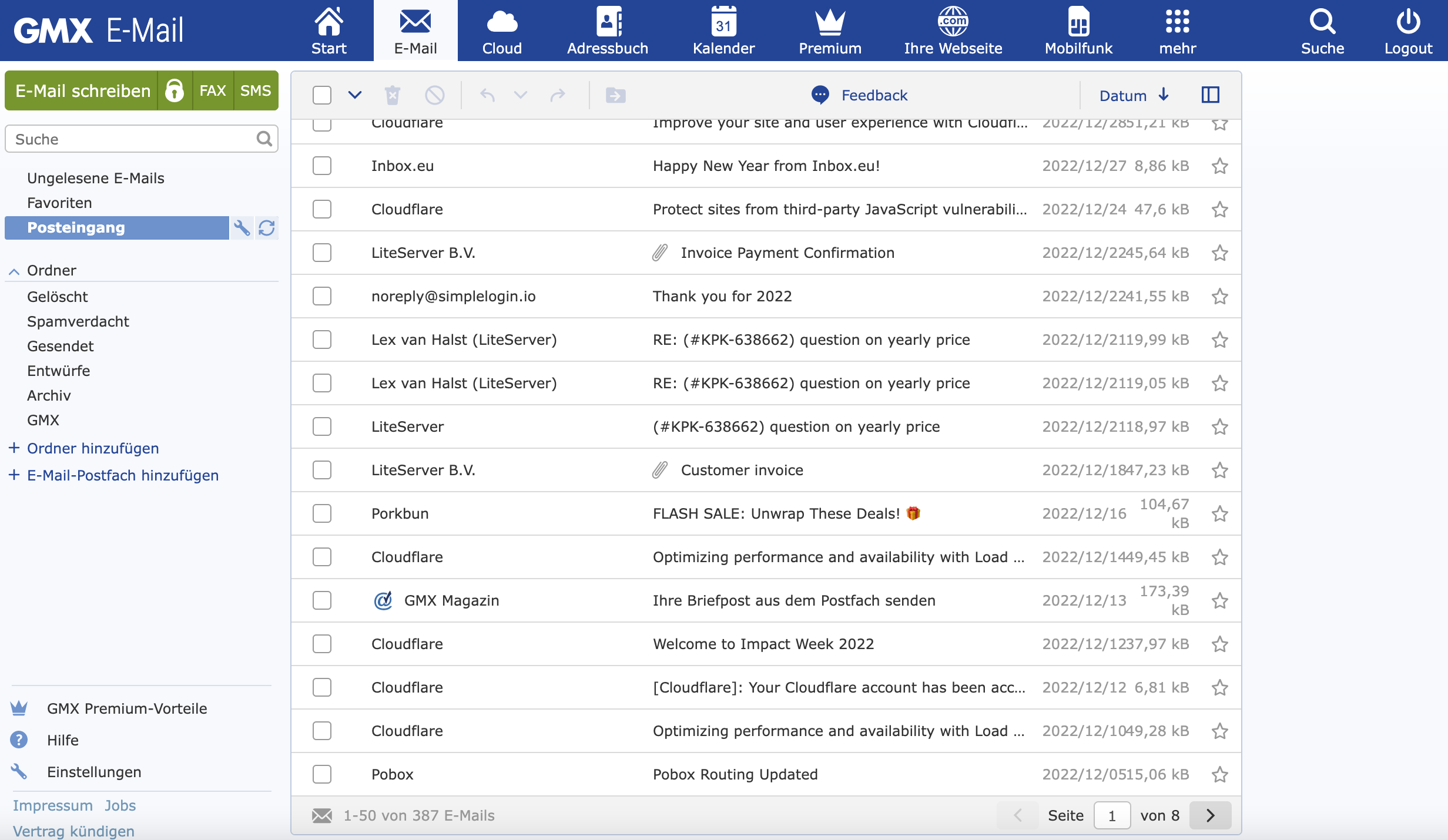
Task: Open the reply options dropdown chevron
Action: click(x=521, y=95)
